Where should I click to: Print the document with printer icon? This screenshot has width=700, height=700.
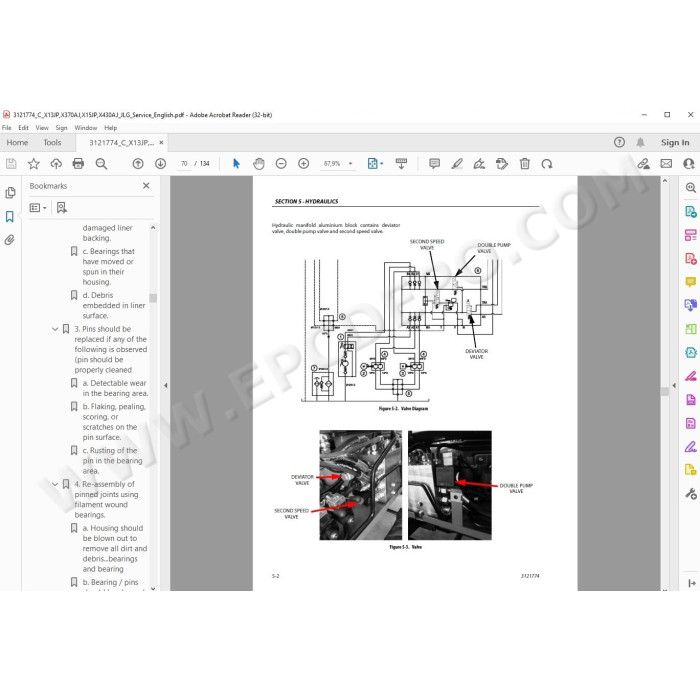(78, 164)
